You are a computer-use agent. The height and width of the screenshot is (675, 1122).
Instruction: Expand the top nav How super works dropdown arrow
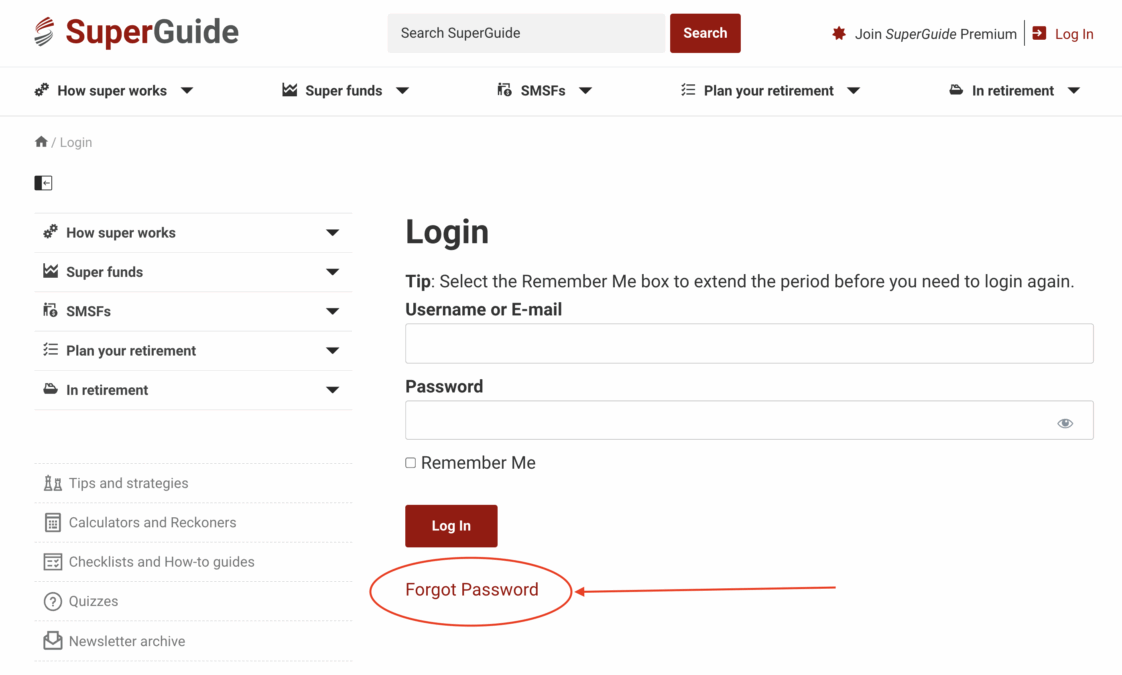[x=187, y=91]
